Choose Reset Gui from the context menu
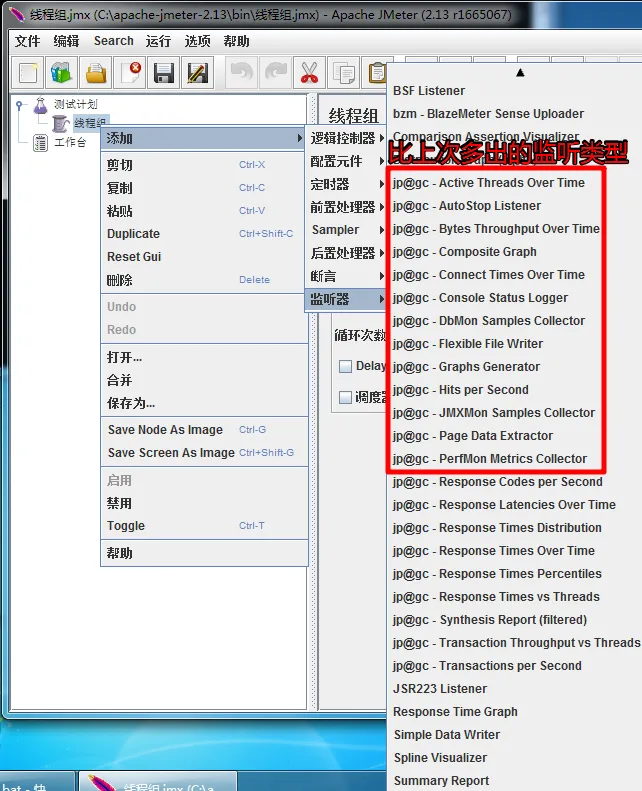This screenshot has height=791, width=642. (x=204, y=257)
